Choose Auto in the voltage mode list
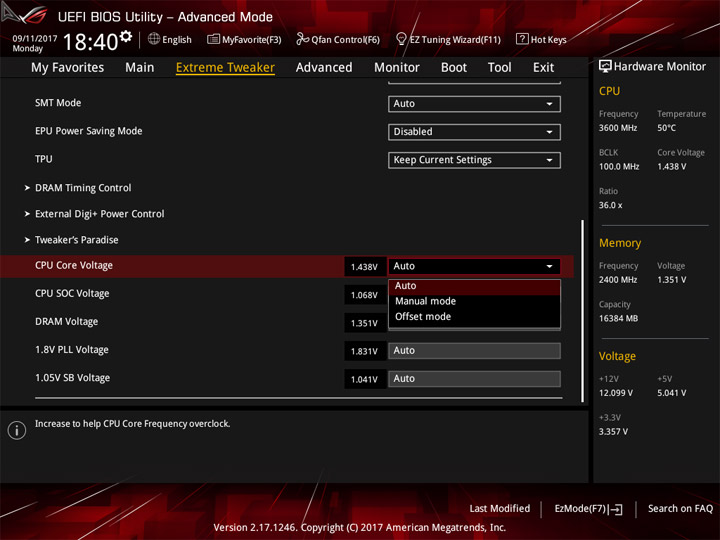Viewport: 720px width, 540px height. [474, 286]
